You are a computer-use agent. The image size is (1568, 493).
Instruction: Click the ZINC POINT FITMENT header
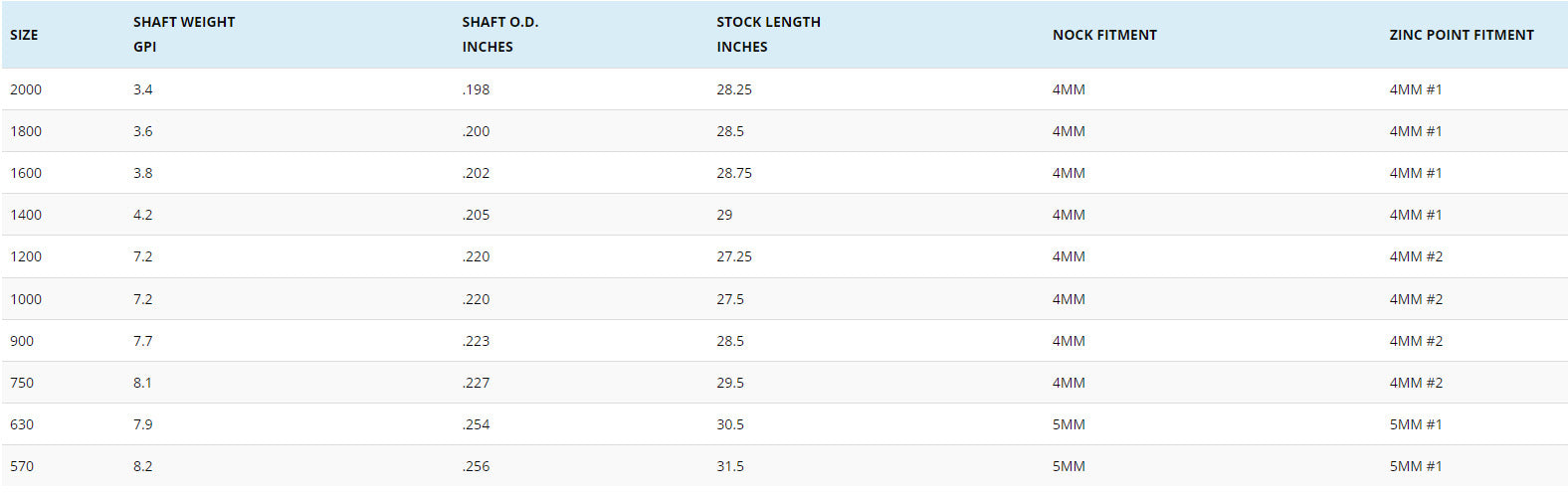tap(1461, 35)
